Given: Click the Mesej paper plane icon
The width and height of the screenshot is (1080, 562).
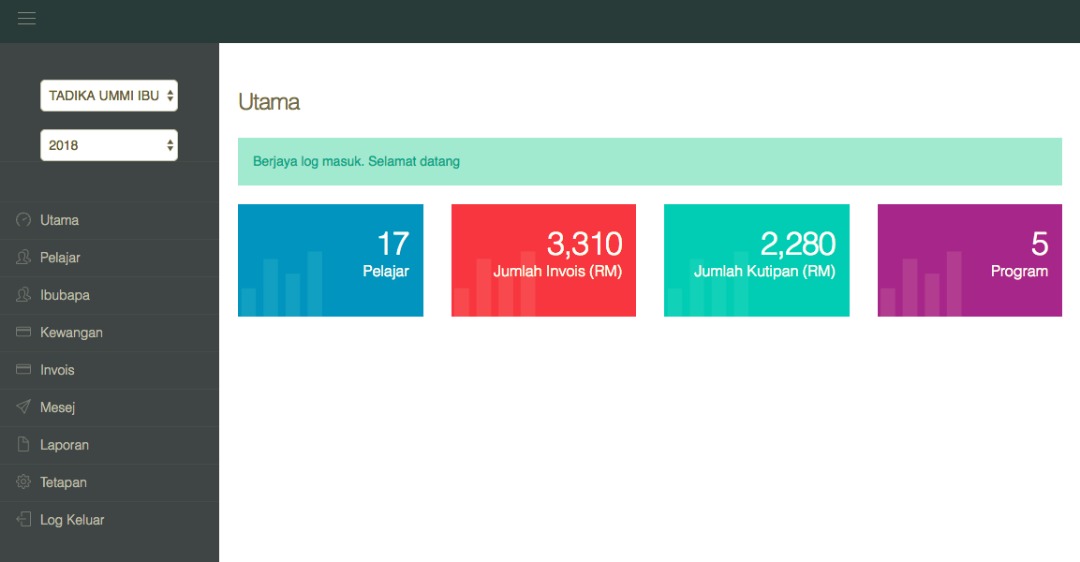Looking at the screenshot, I should [24, 407].
